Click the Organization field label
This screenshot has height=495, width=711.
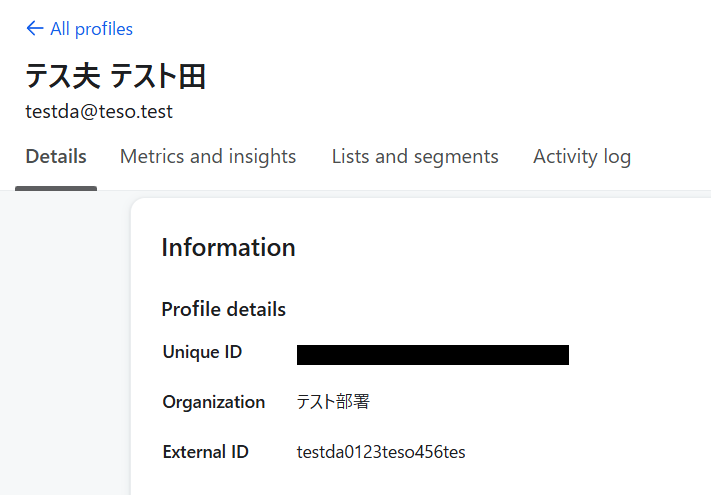tap(213, 402)
